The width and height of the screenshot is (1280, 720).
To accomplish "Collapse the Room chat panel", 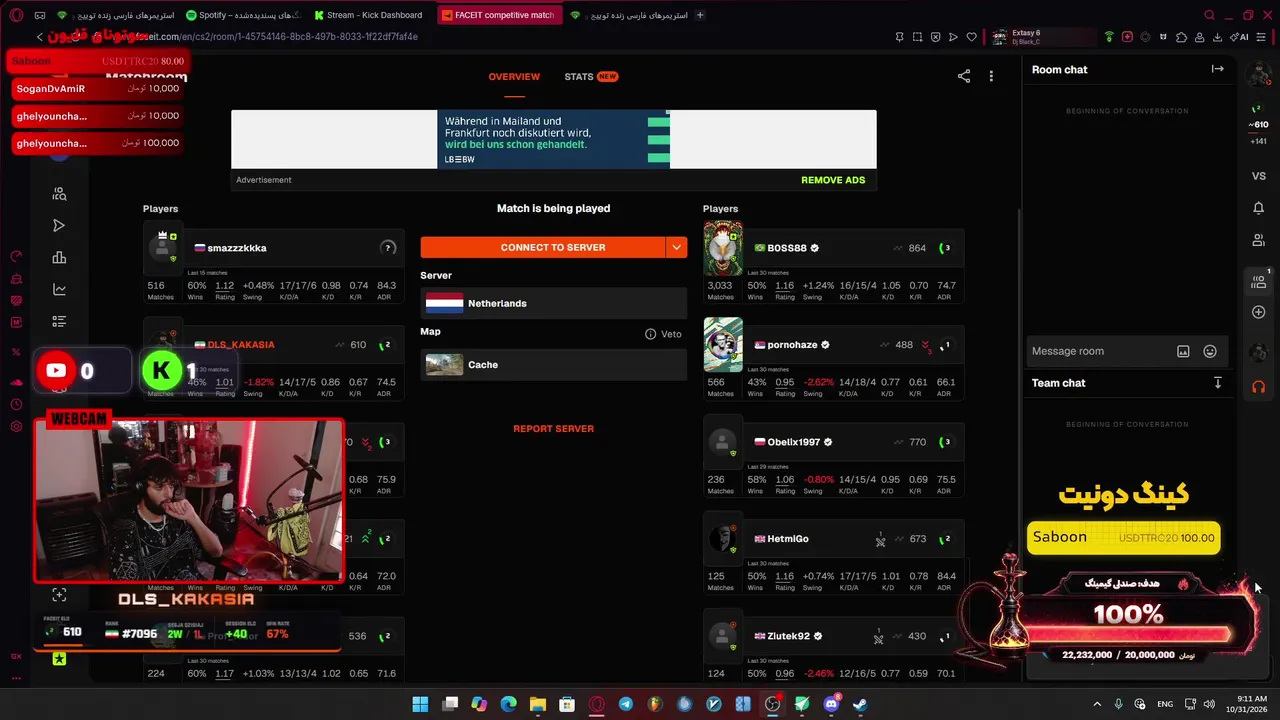I will pos(1217,69).
